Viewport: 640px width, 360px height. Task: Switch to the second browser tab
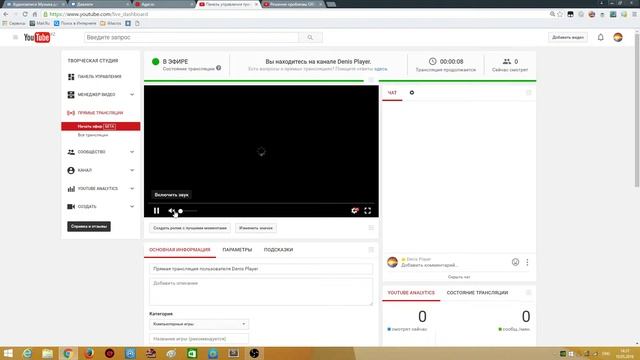99,4
